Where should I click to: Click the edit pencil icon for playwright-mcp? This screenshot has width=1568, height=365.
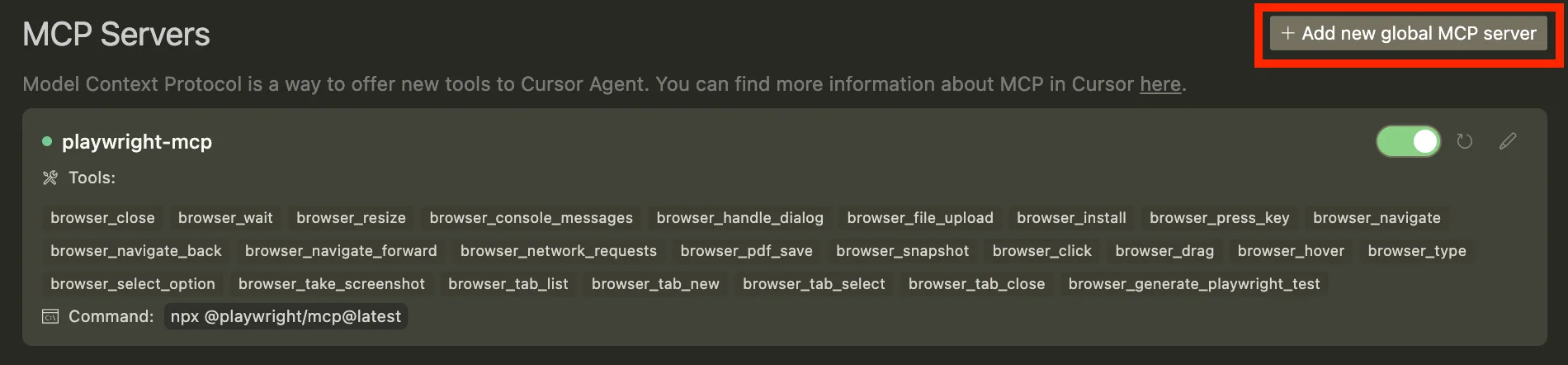point(1508,141)
